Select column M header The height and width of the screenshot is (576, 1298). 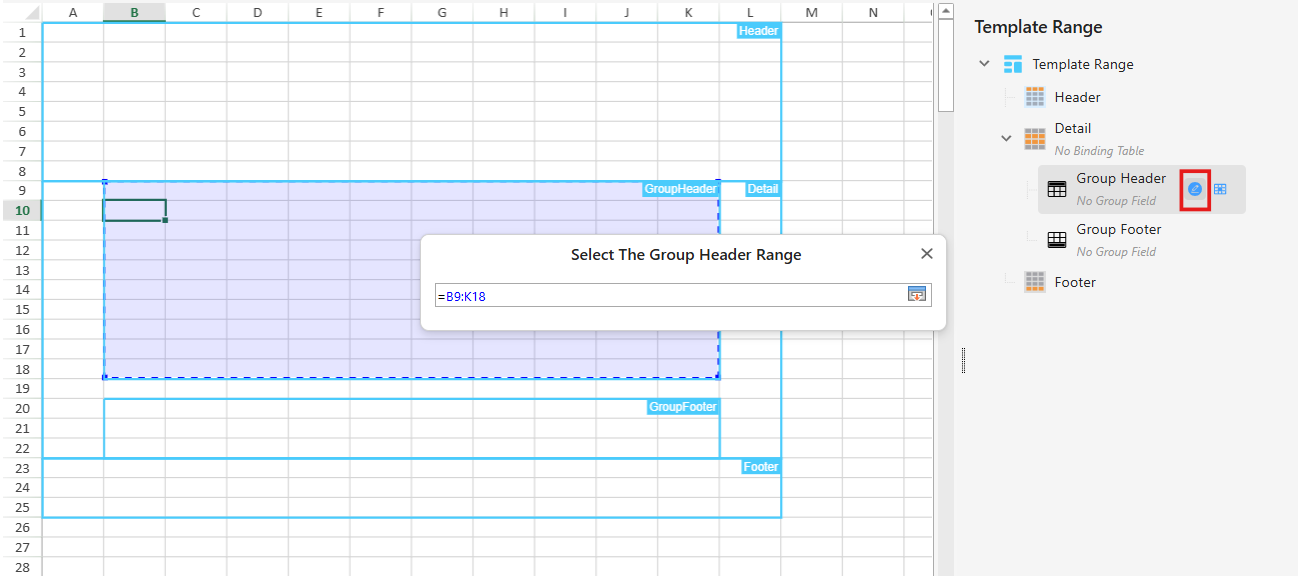811,12
